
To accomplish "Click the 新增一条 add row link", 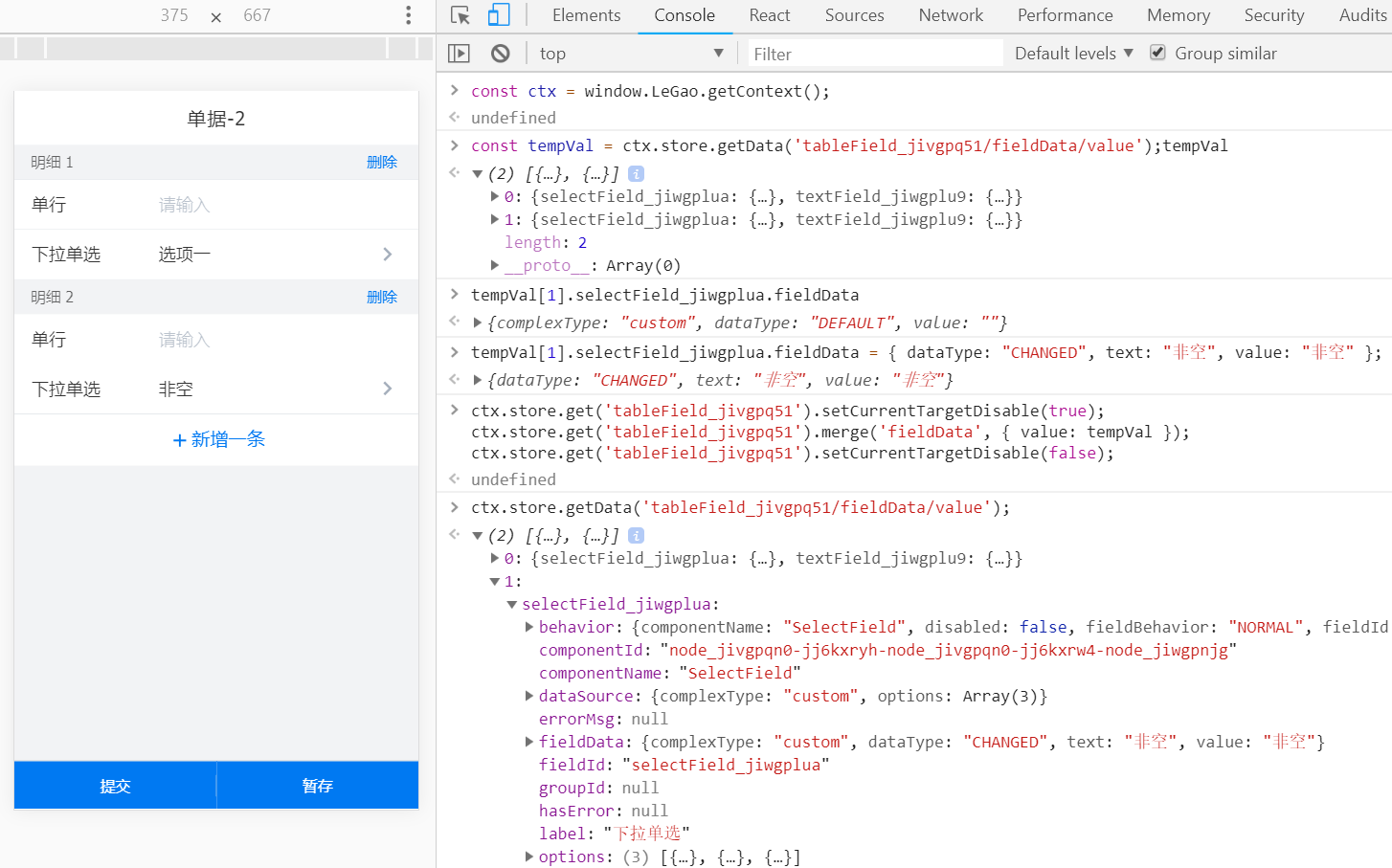I will tap(218, 439).
